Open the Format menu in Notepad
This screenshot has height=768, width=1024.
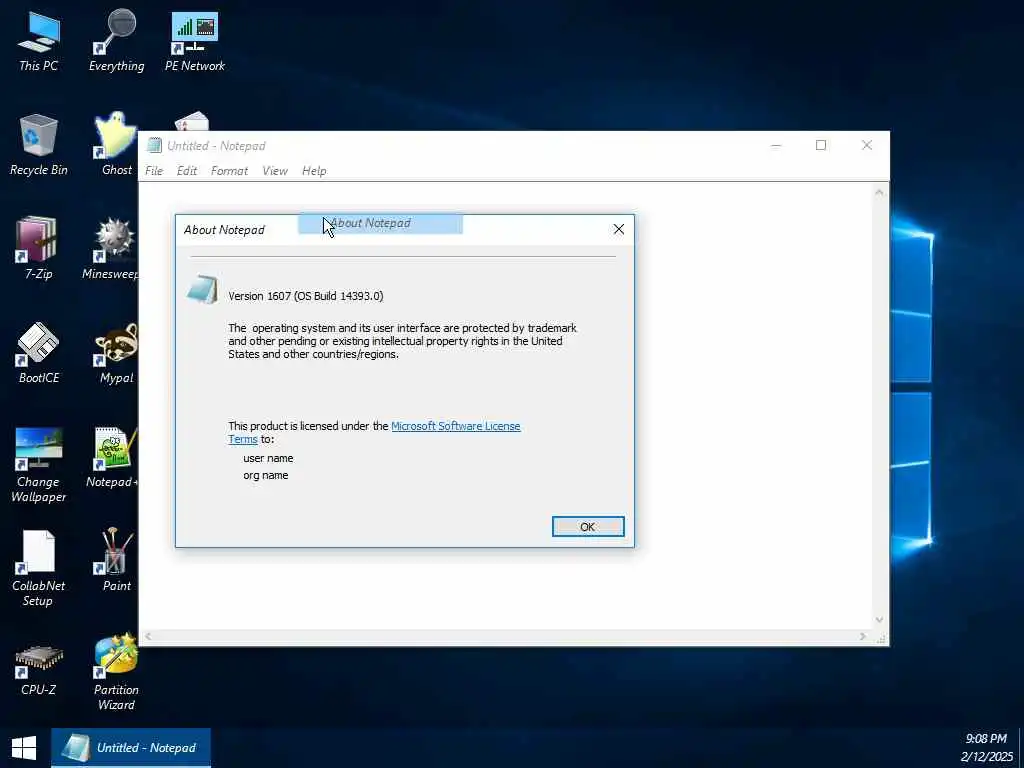229,170
